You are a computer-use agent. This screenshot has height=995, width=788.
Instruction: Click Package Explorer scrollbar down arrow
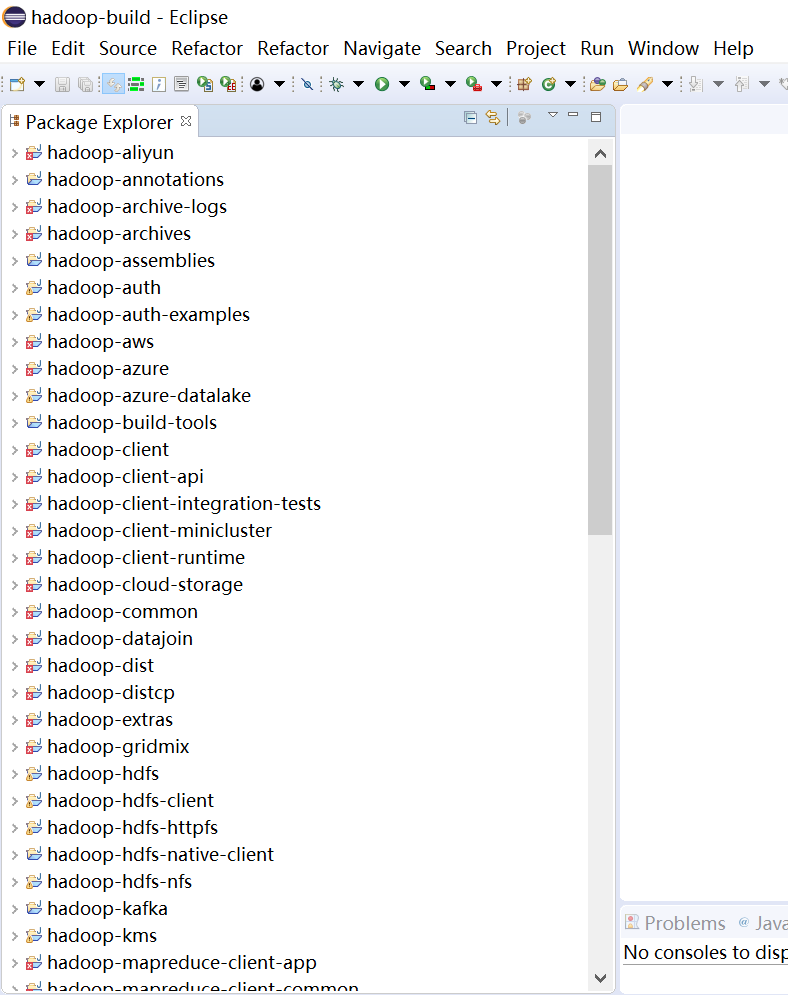[x=600, y=978]
